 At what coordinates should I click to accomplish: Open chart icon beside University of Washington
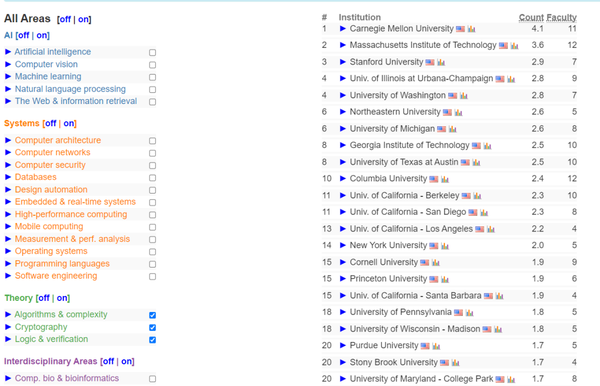pos(463,96)
